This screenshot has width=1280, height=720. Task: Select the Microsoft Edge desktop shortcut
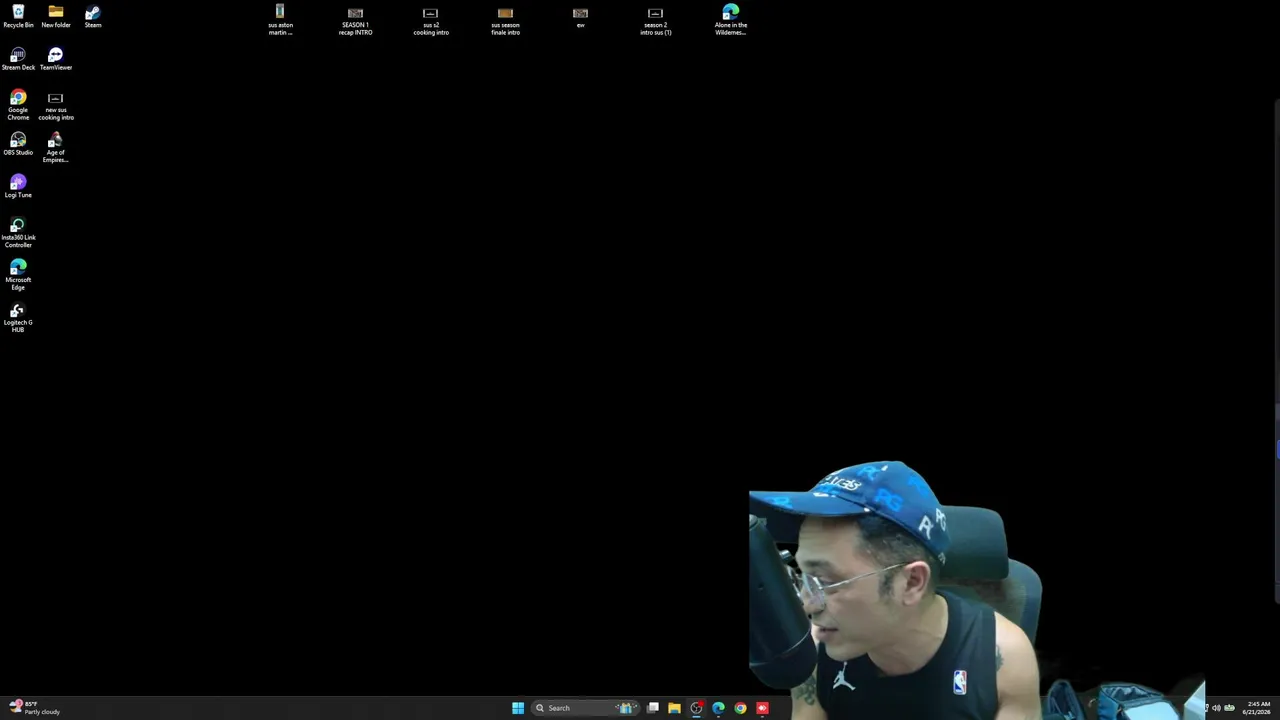pyautogui.click(x=18, y=275)
